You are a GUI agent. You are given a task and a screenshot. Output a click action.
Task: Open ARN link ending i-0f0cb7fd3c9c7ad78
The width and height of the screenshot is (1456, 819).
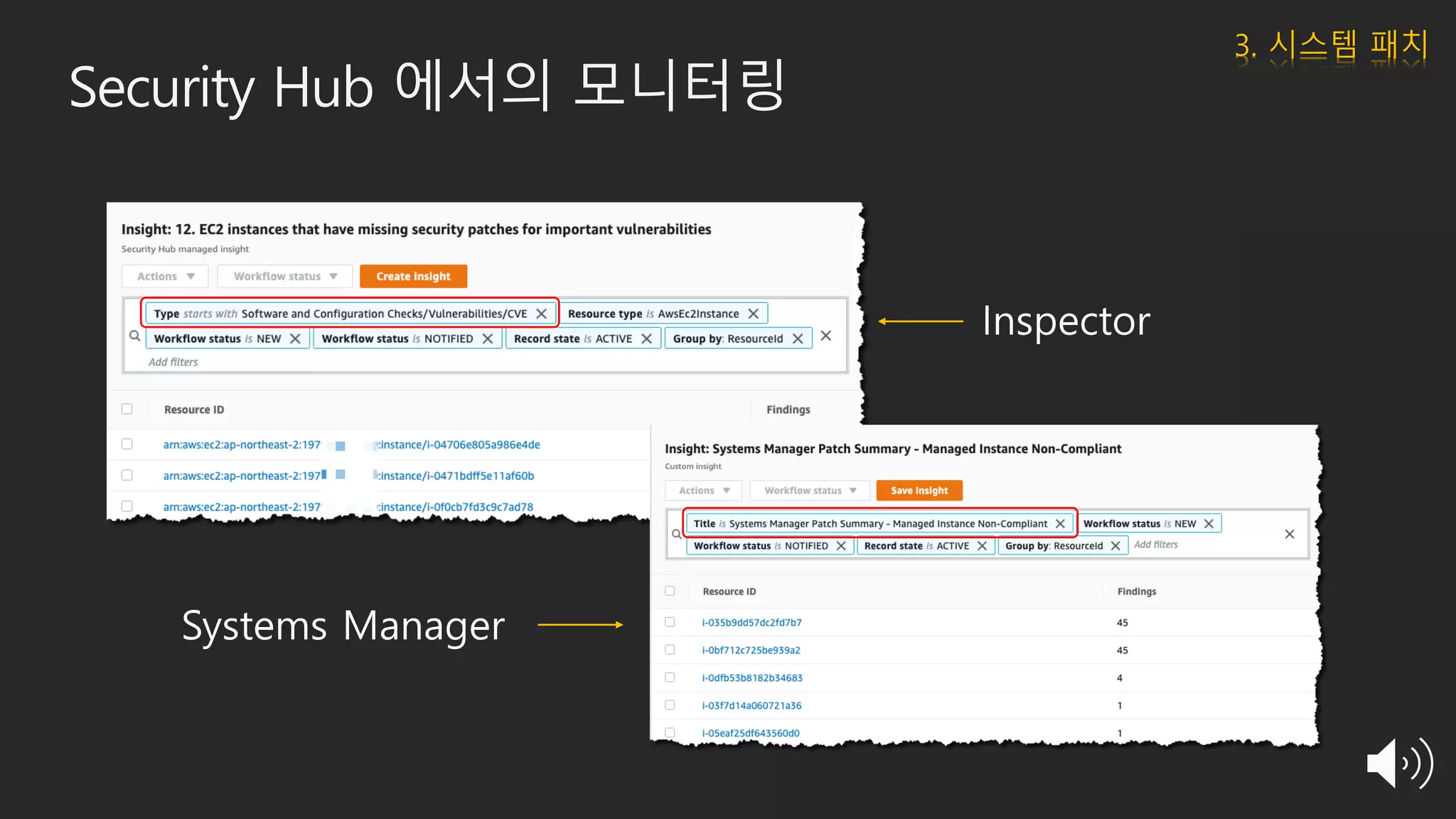348,507
